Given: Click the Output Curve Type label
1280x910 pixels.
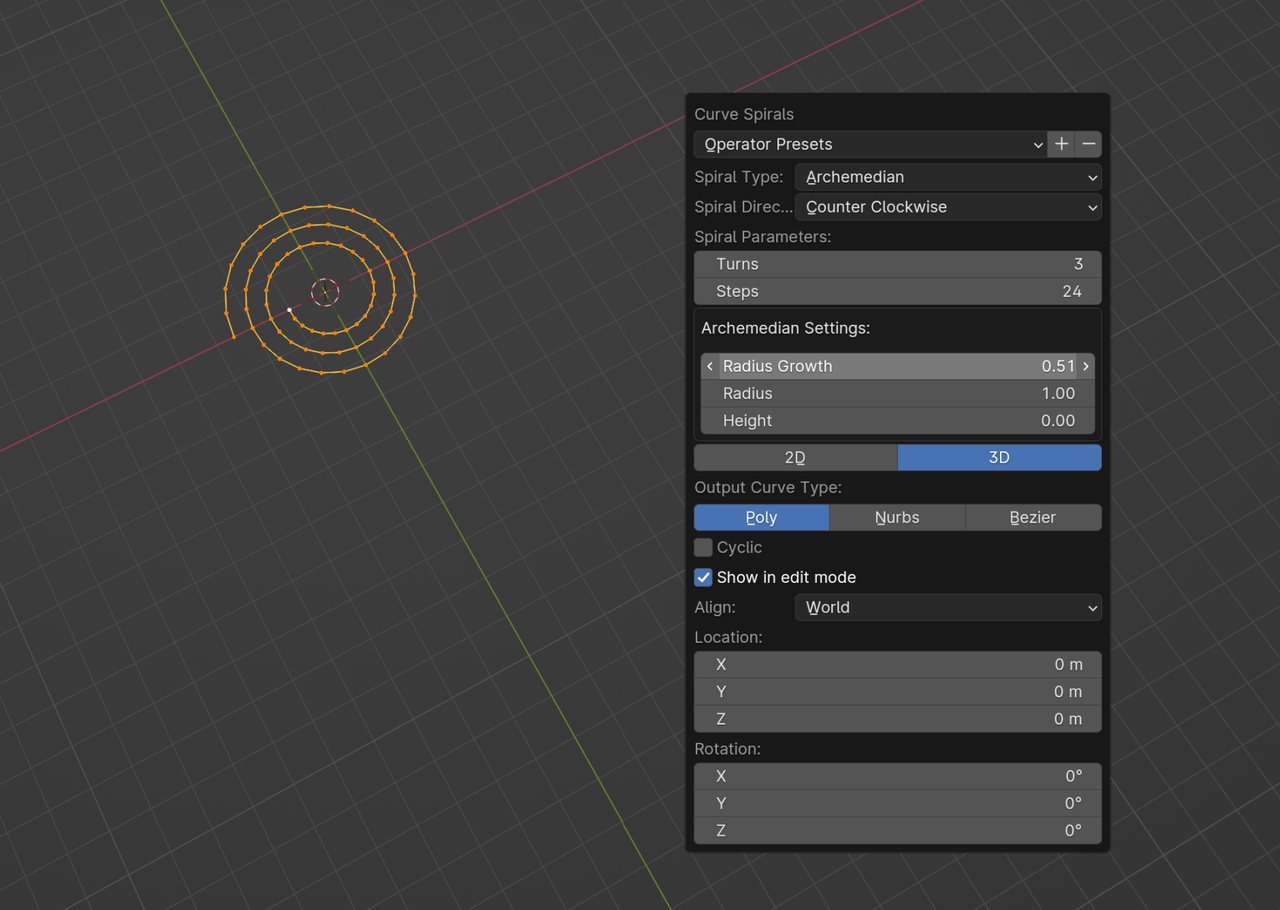Looking at the screenshot, I should pyautogui.click(x=768, y=487).
